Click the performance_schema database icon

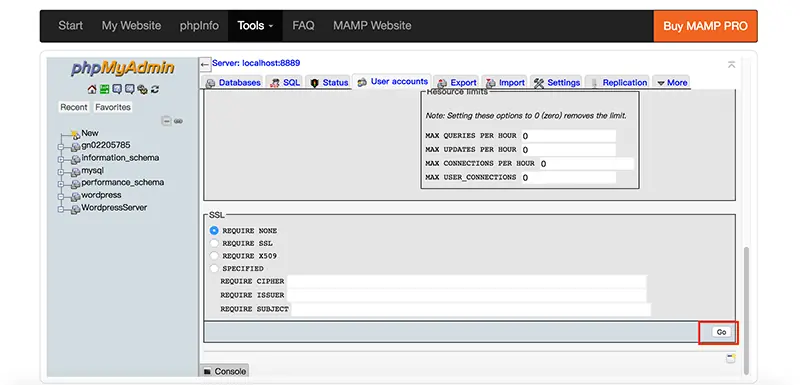[76, 184]
